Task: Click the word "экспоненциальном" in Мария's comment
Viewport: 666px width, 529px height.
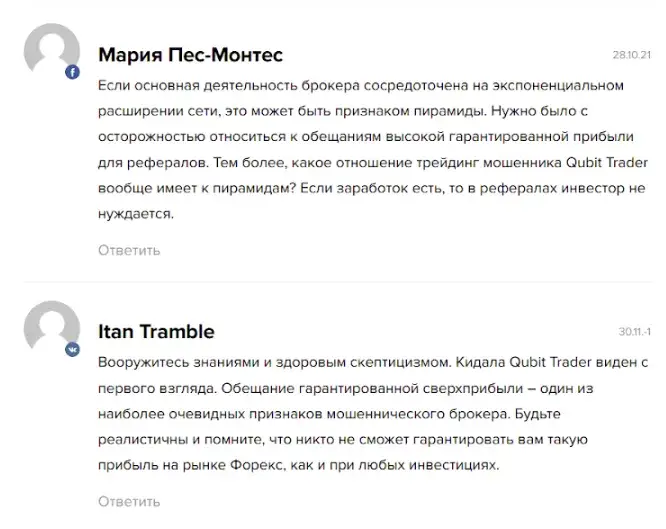Action: click(x=558, y=85)
